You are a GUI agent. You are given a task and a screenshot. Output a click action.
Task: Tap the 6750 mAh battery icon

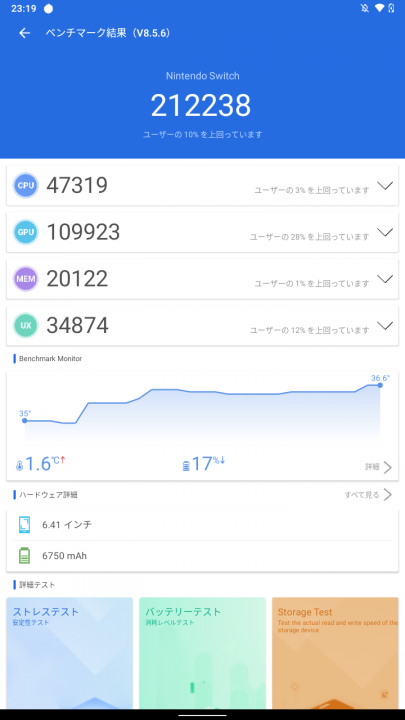(x=24, y=556)
